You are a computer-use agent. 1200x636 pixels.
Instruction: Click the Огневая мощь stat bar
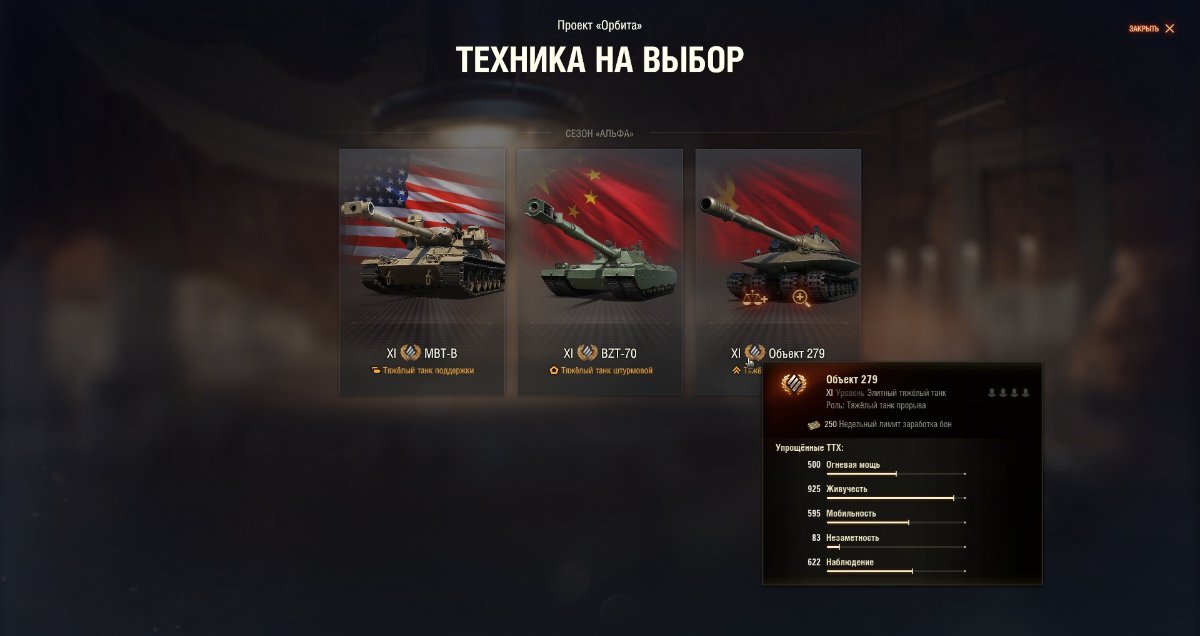[x=896, y=473]
